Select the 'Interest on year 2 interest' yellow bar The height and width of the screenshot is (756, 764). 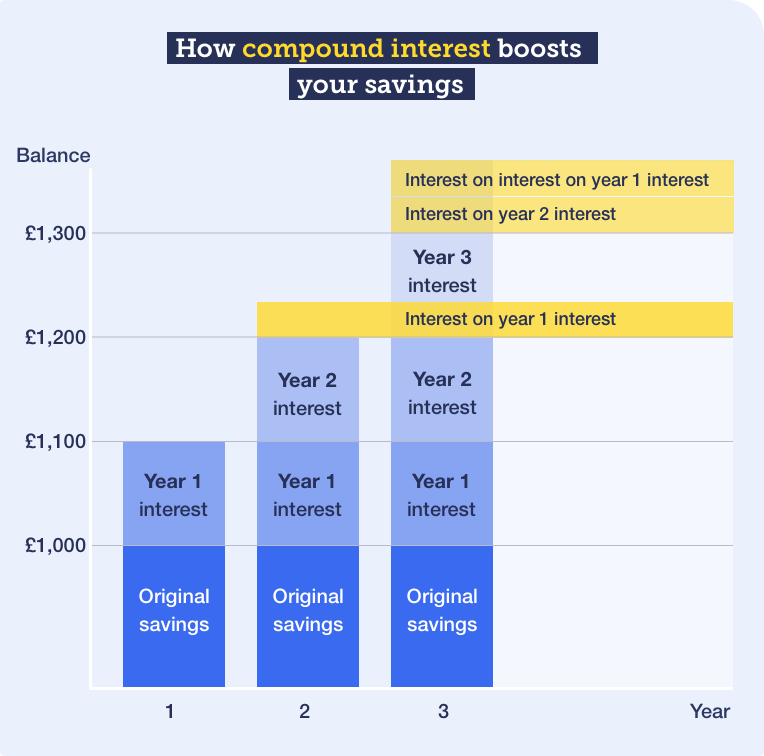point(562,215)
